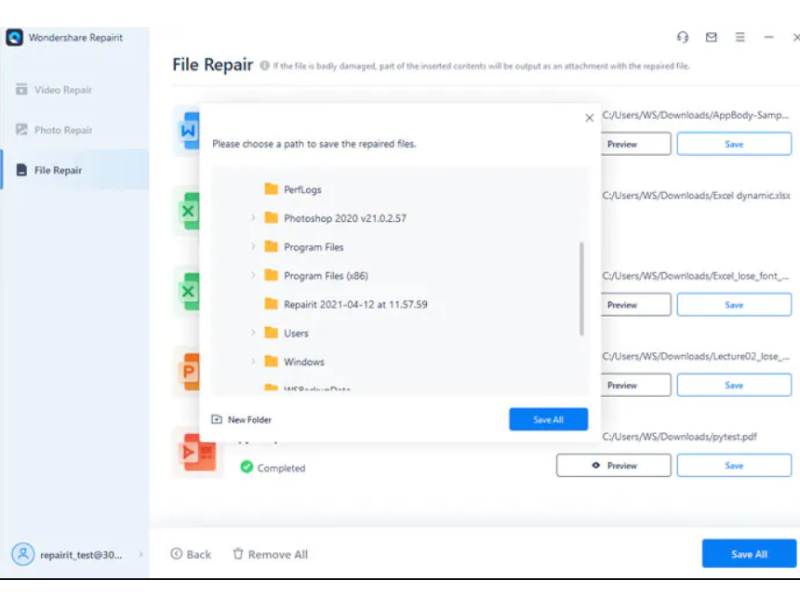Click the Word document file icon
Image resolution: width=800 pixels, height=600 pixels.
(x=188, y=131)
